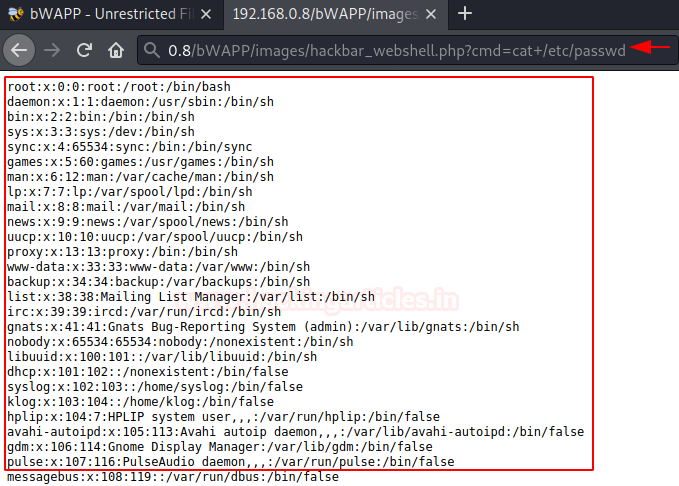Click the man:x:6:12 line
The image size is (679, 486).
click(x=140, y=177)
